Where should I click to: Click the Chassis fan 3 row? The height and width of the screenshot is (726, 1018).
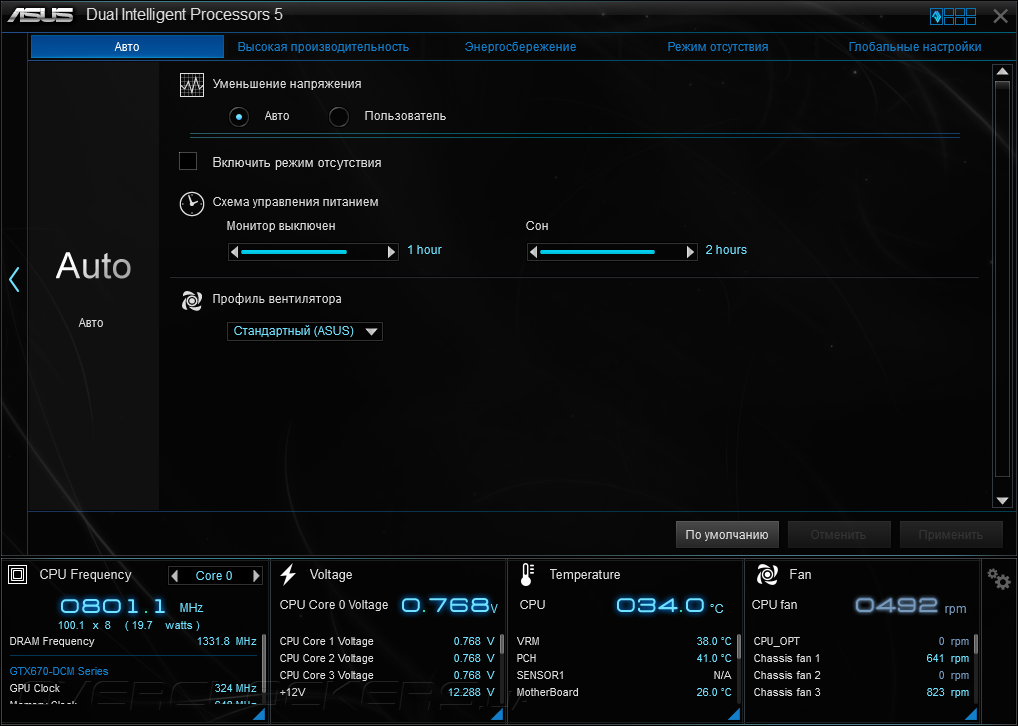tap(861, 692)
